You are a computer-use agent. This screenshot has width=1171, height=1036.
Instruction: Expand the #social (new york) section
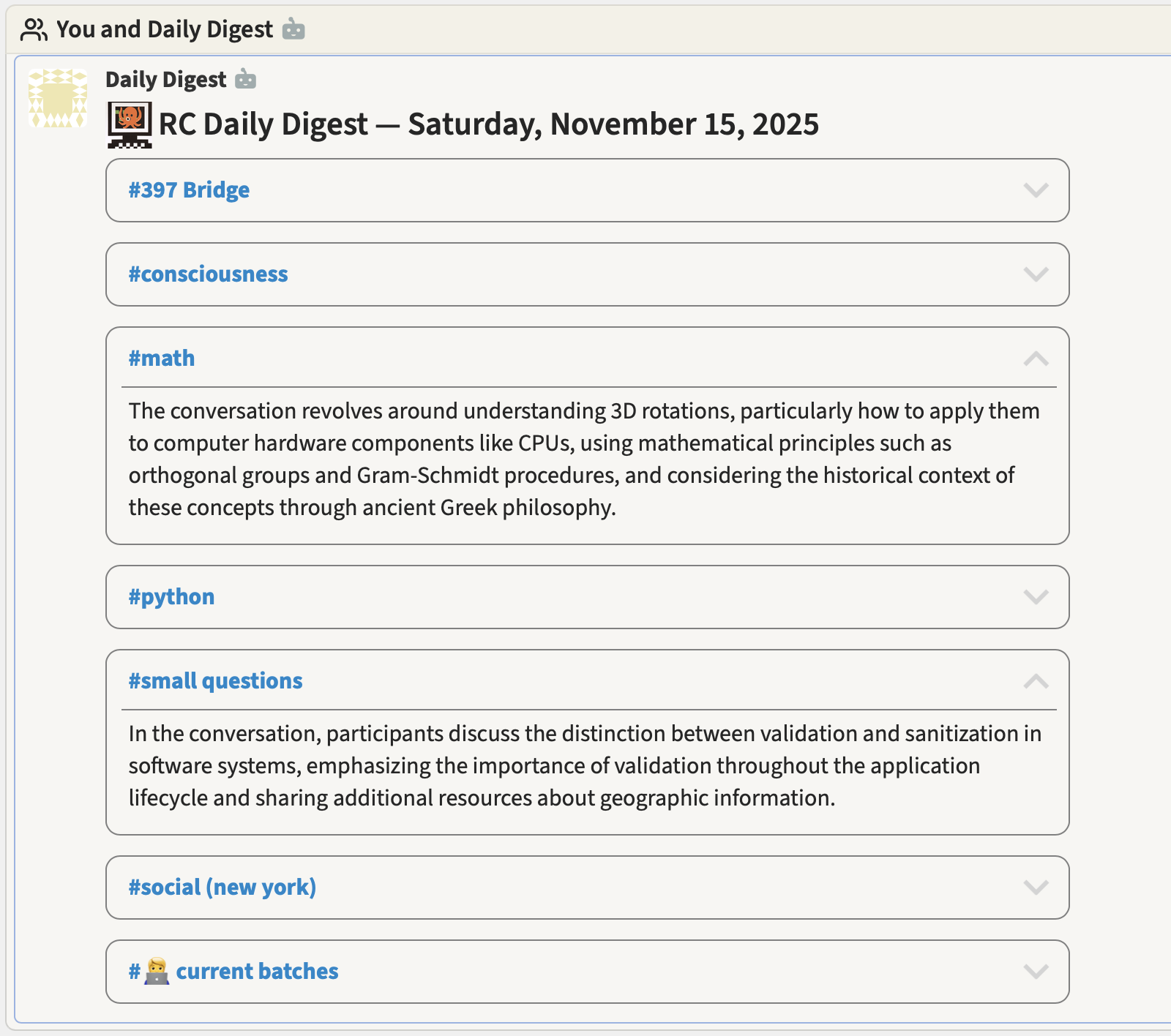tap(1036, 887)
